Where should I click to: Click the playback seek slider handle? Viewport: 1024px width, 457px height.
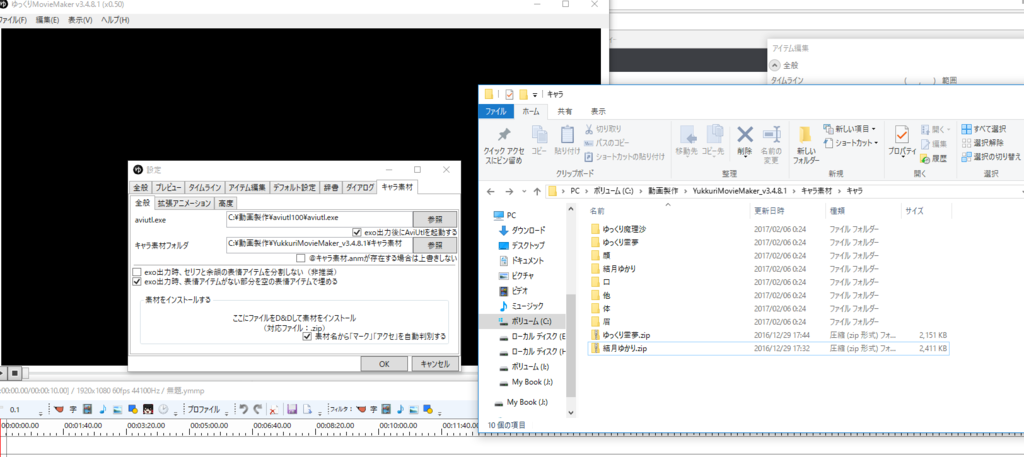(x=25, y=373)
